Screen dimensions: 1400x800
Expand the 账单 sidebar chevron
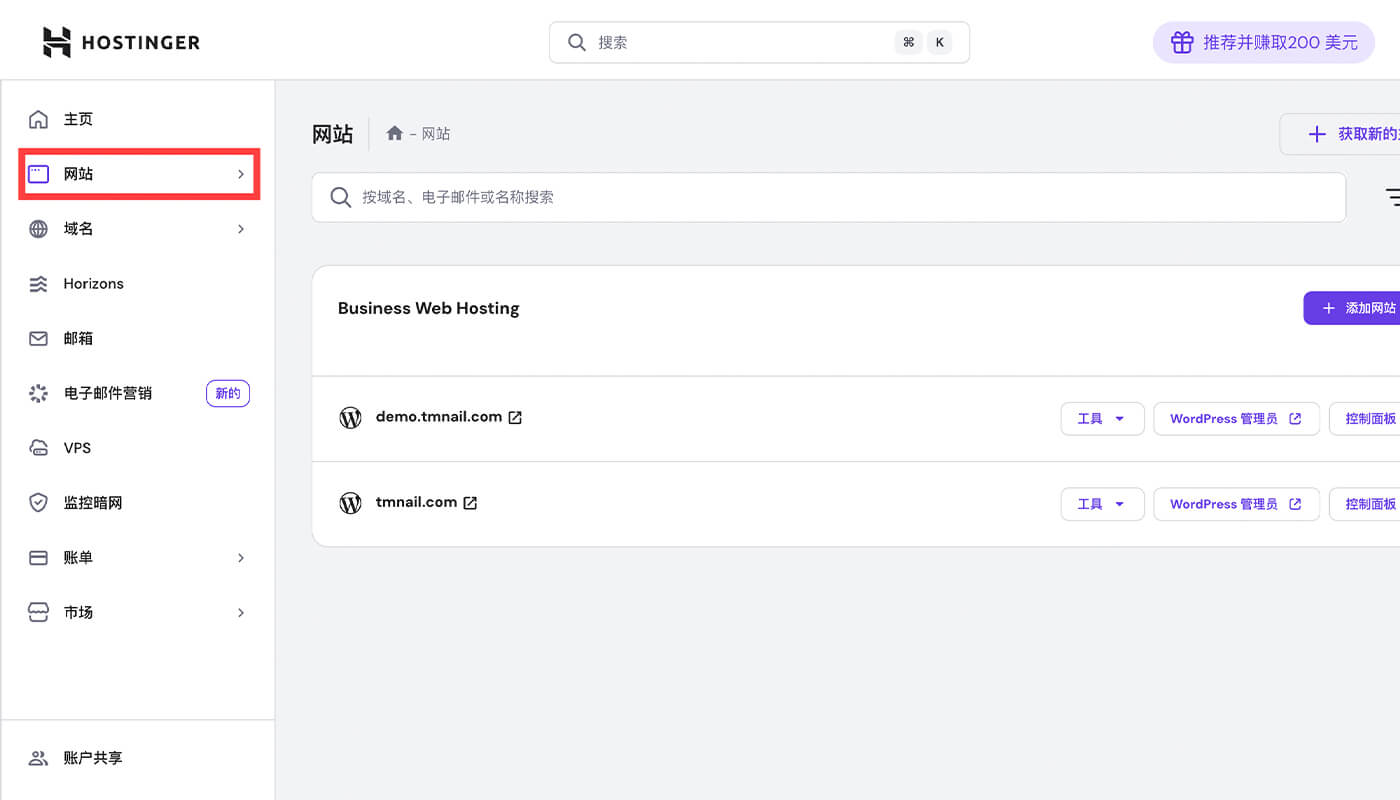(x=241, y=558)
